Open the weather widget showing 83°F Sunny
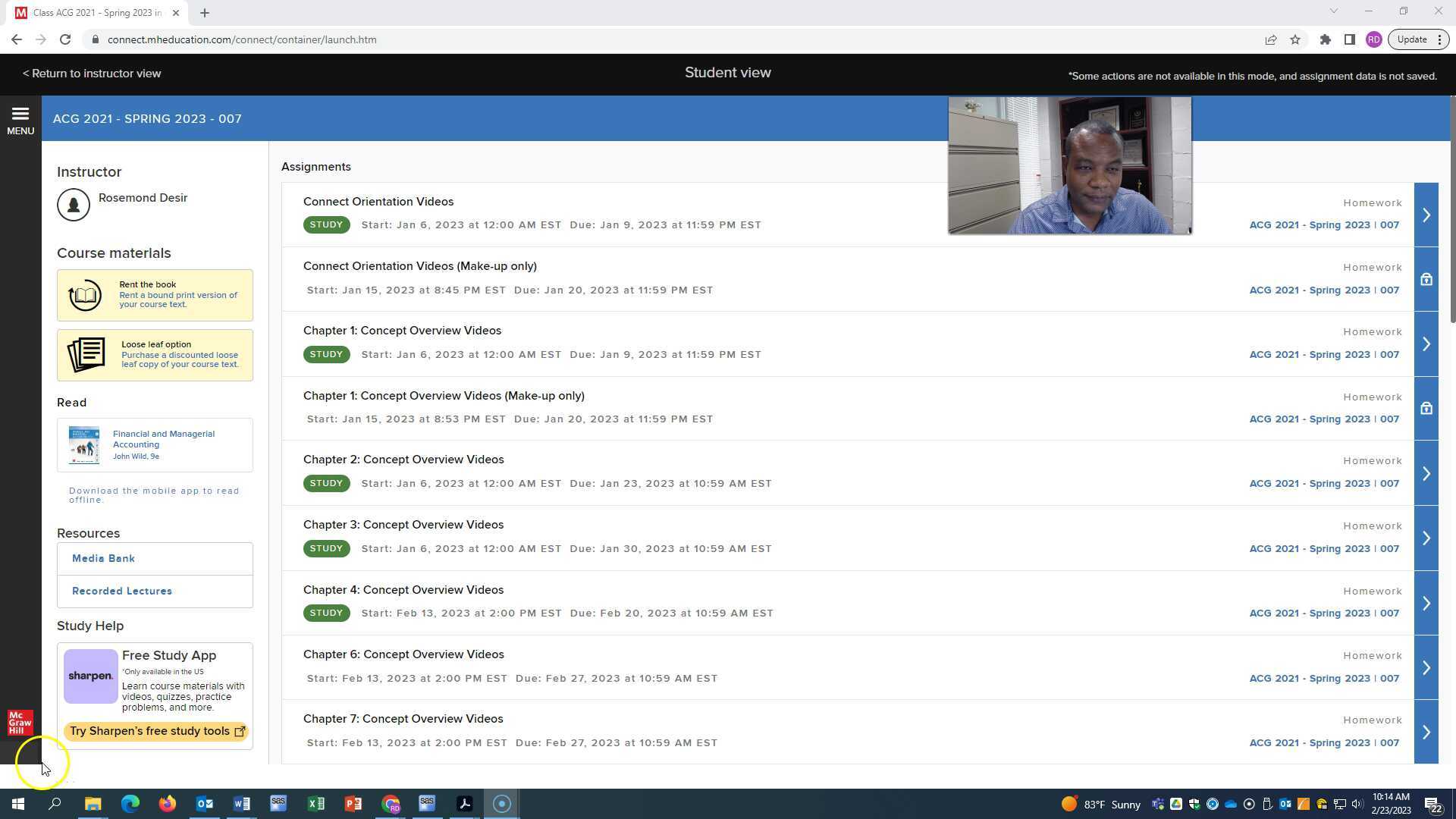The image size is (1456, 819). pos(1101,805)
